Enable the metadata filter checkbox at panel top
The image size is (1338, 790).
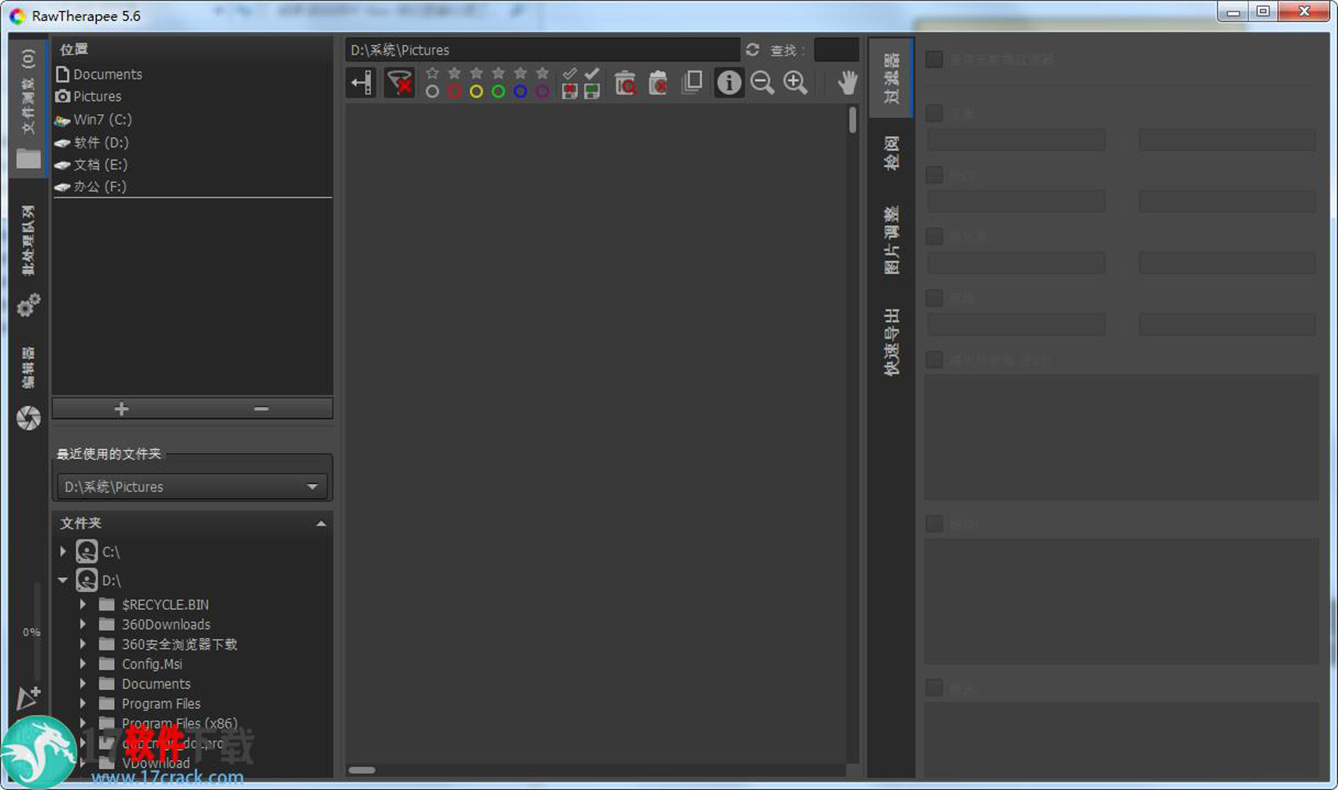934,60
